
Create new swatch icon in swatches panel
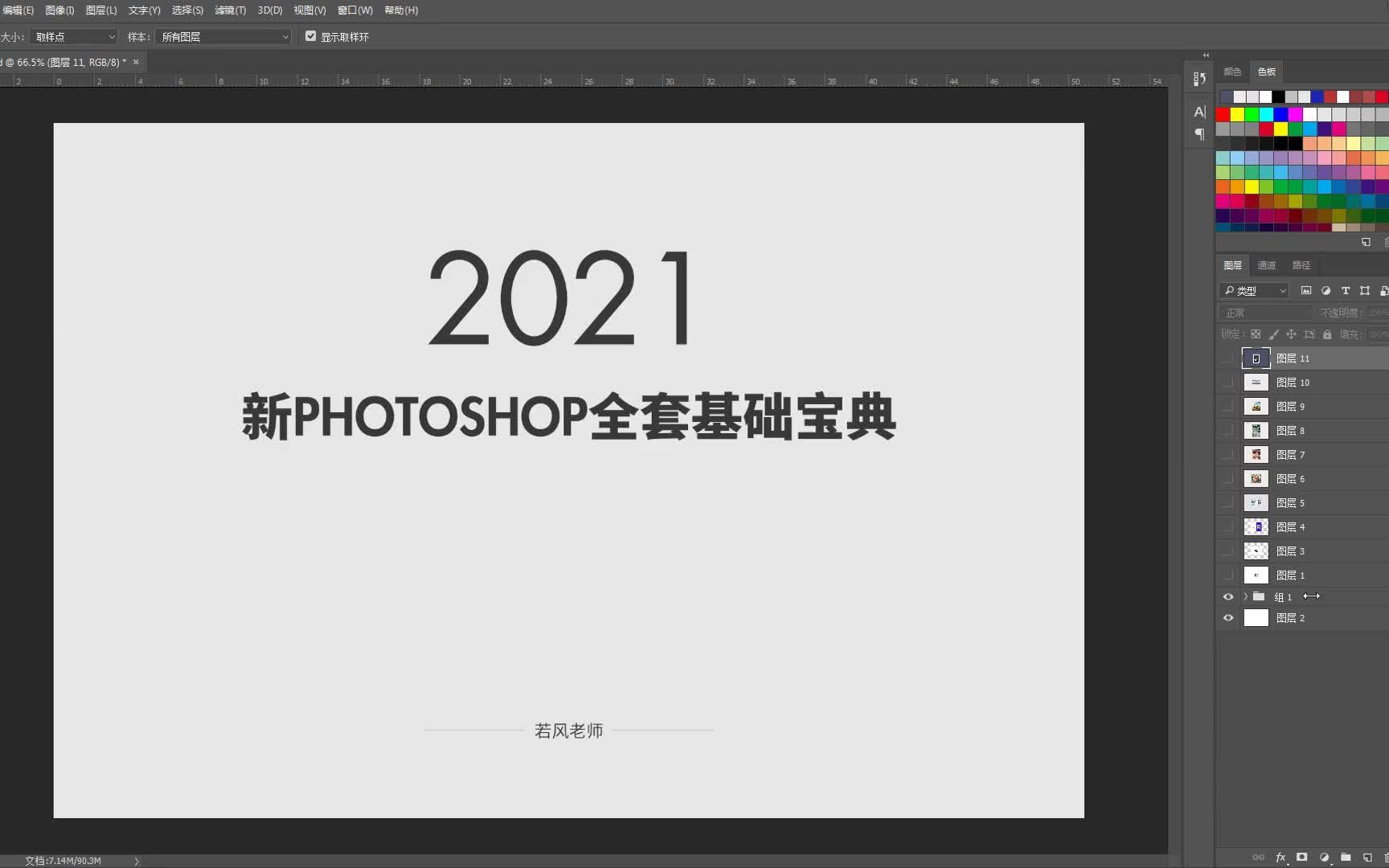(x=1366, y=242)
